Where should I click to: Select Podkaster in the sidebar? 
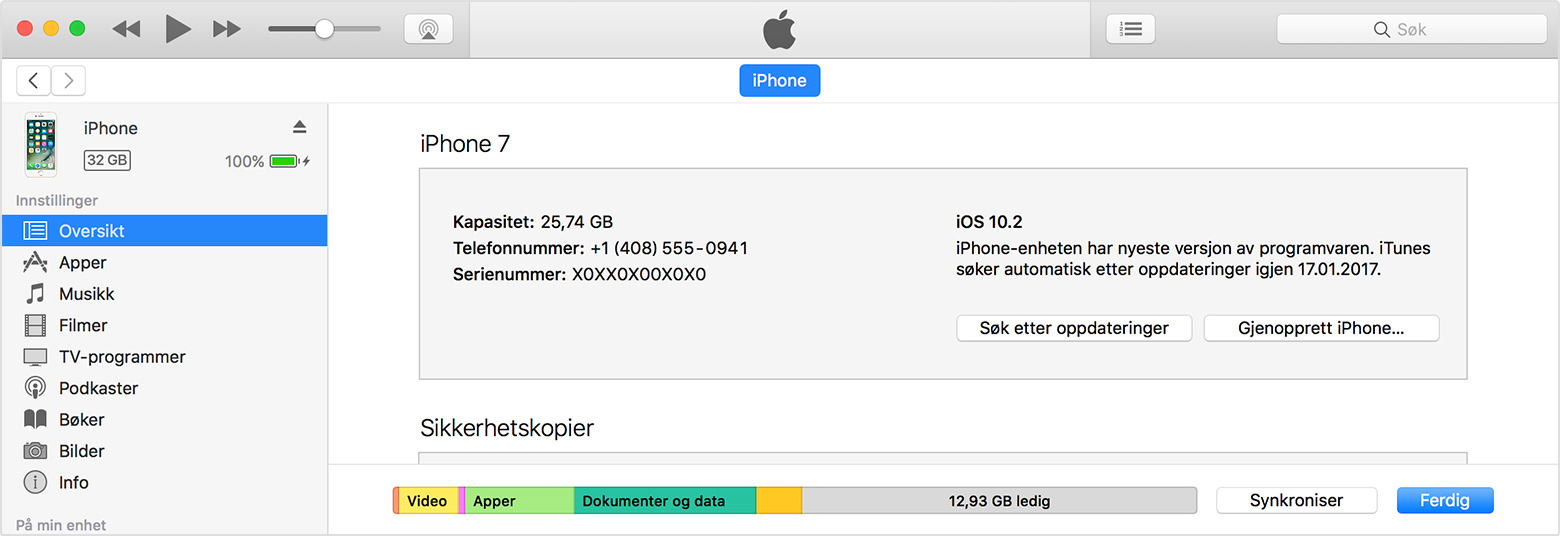click(98, 388)
